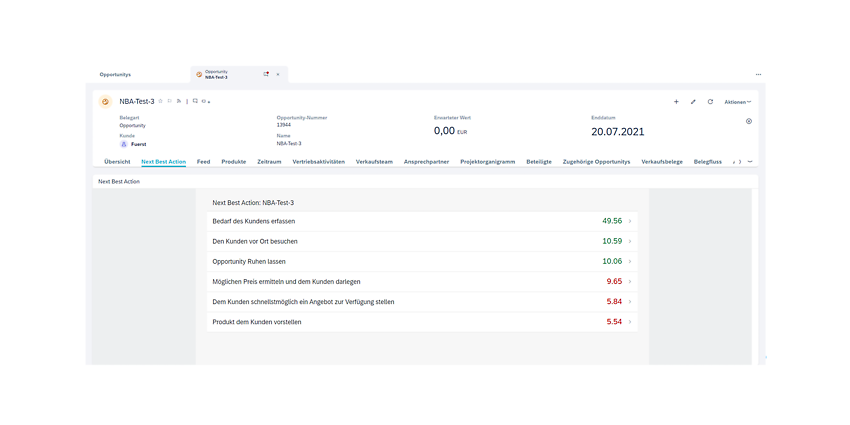The height and width of the screenshot is (425, 850).
Task: Open the customer link Fuerst
Action: [x=139, y=144]
